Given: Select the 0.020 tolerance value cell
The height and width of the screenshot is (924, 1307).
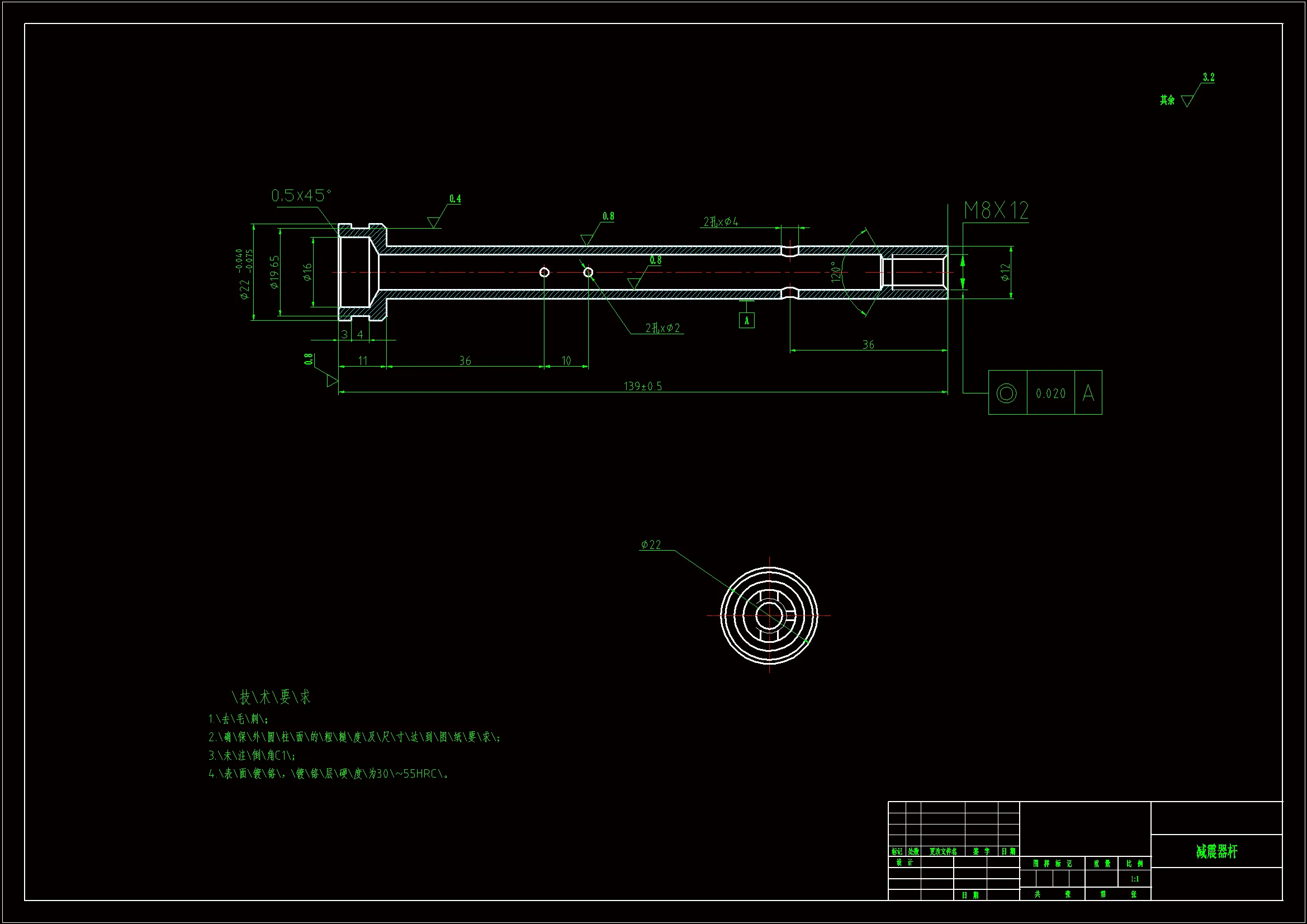Looking at the screenshot, I should (1050, 394).
